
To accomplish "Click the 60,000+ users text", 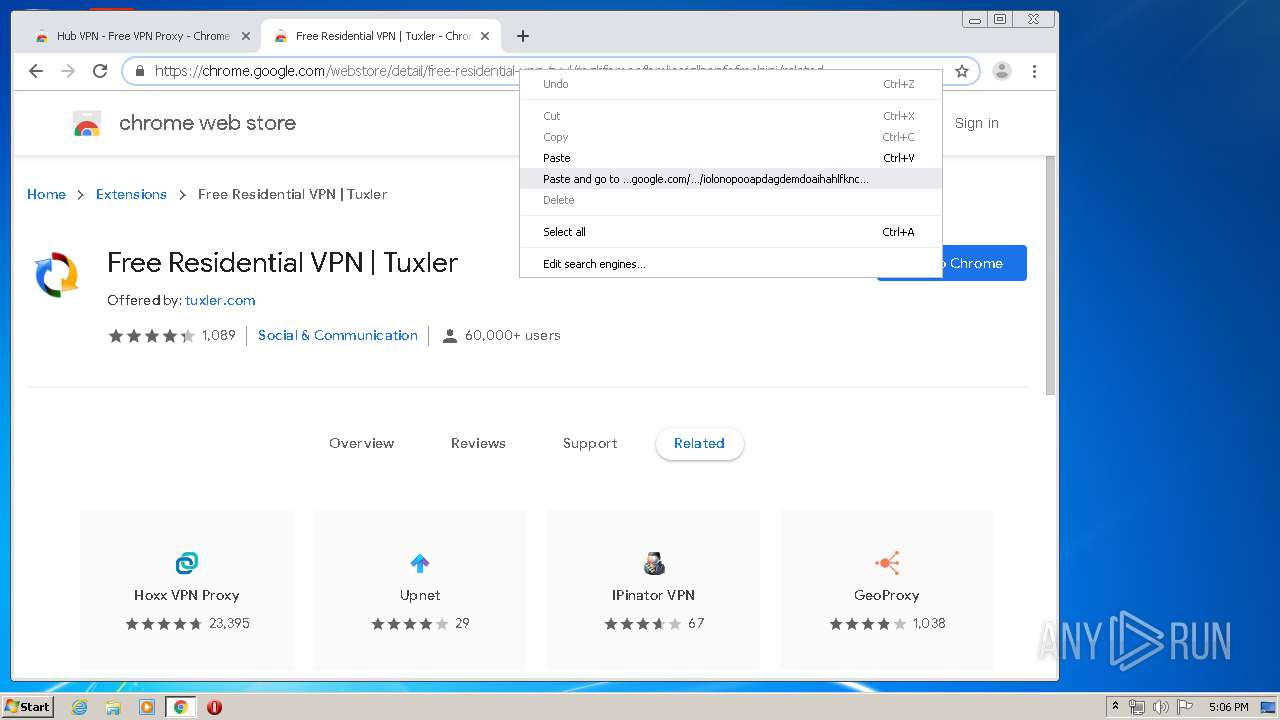I will pyautogui.click(x=512, y=335).
